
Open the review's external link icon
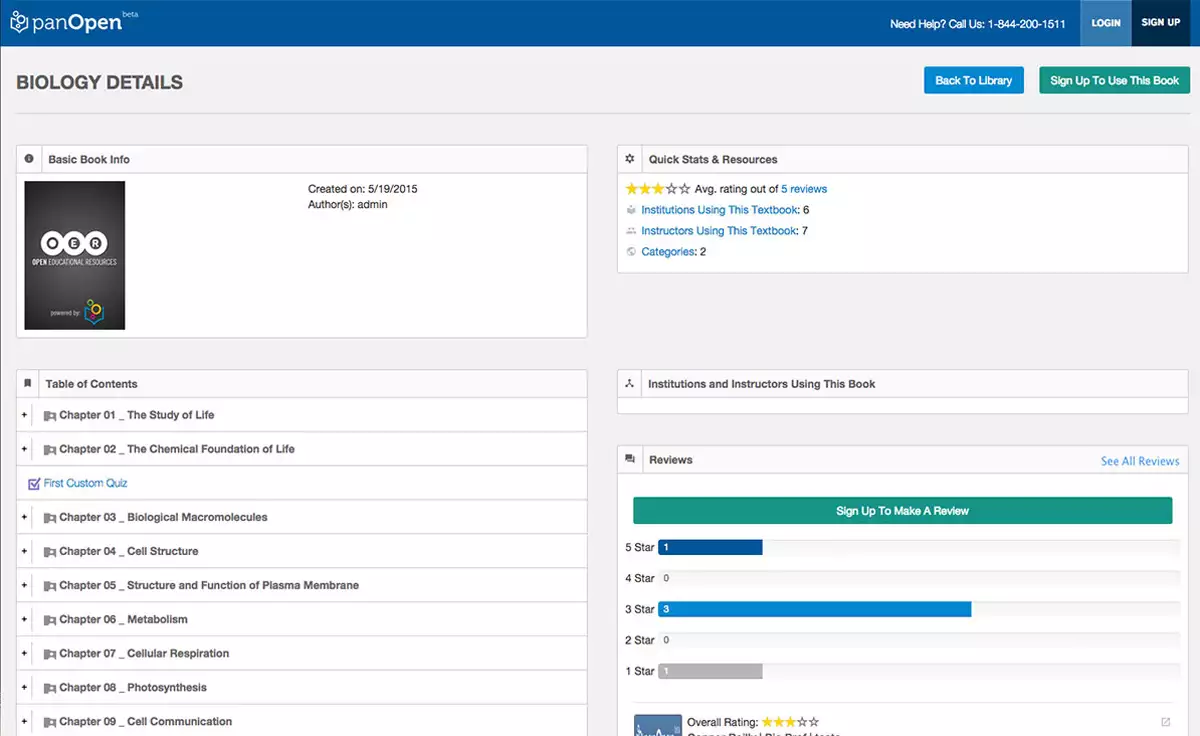click(x=1165, y=722)
